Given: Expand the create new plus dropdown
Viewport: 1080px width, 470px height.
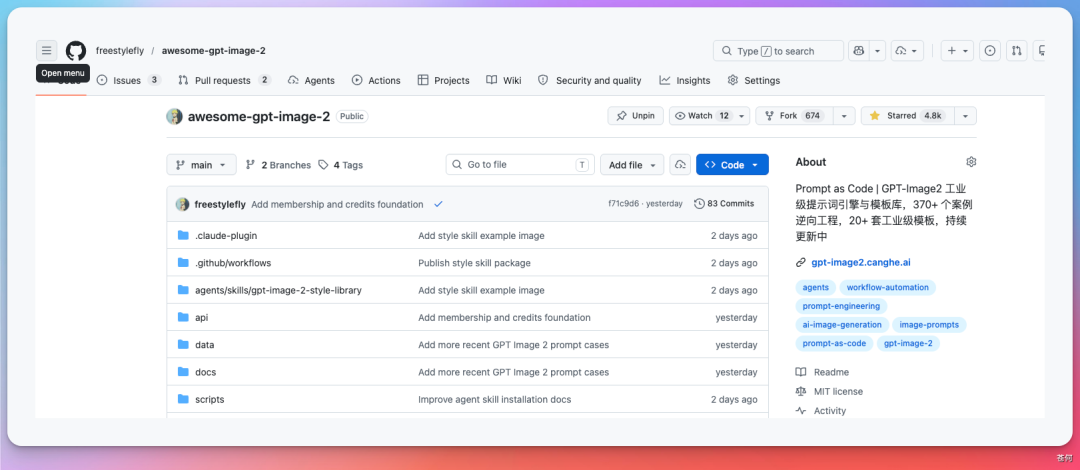Looking at the screenshot, I should pos(957,50).
